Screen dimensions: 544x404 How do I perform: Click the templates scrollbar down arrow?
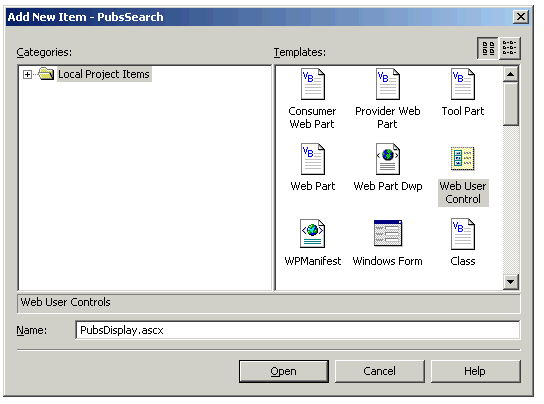tap(510, 281)
